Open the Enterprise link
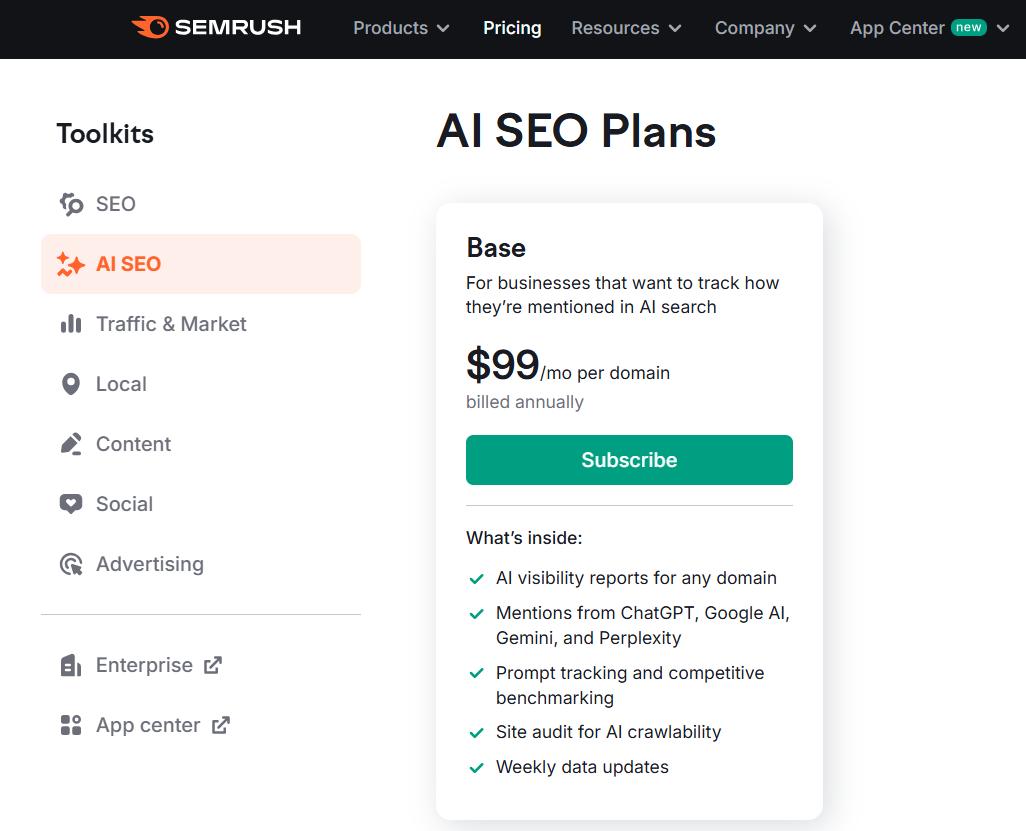The width and height of the screenshot is (1026, 831). 144,664
